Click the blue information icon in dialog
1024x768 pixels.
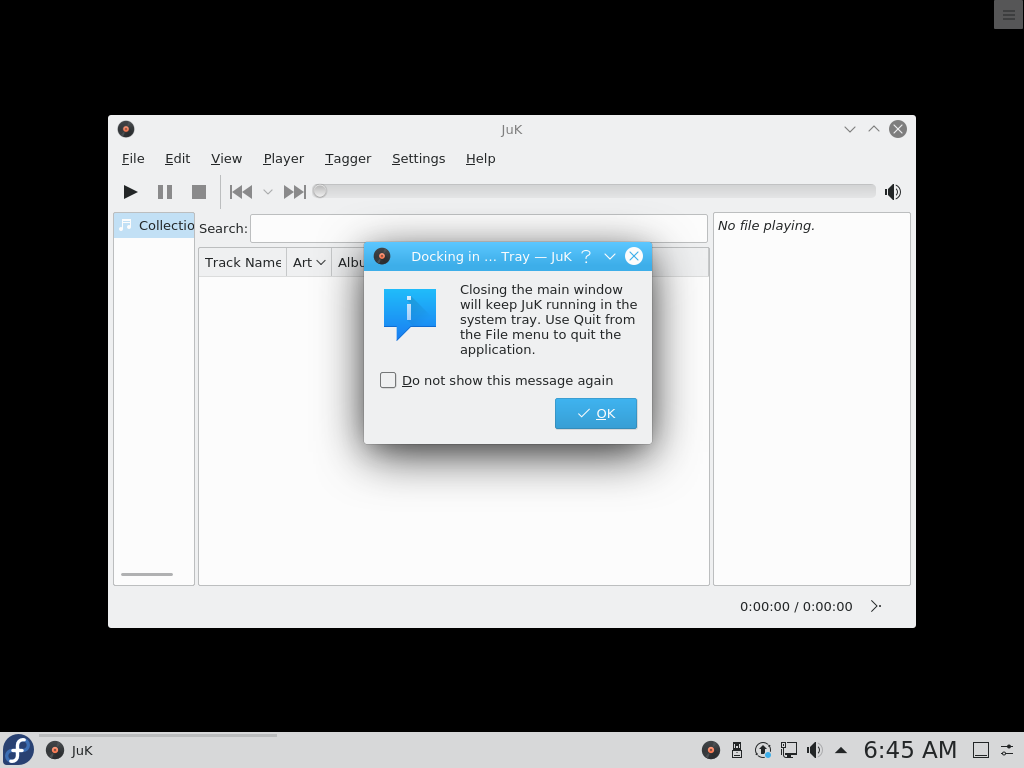pos(409,314)
